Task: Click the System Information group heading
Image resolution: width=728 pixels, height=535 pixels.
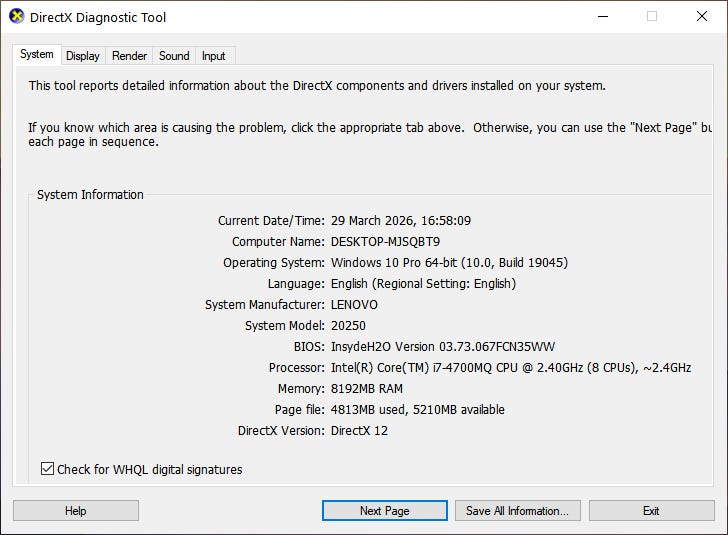Action: tap(90, 195)
